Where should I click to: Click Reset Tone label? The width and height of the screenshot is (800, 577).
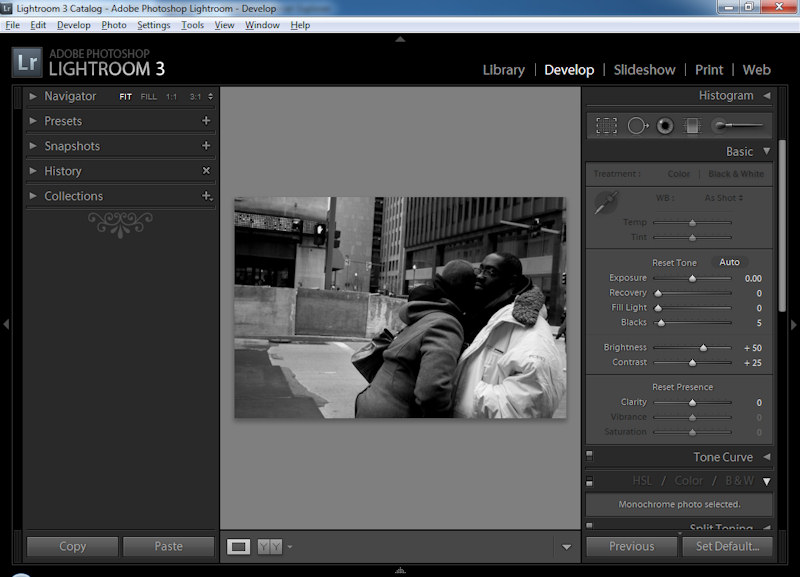click(x=674, y=263)
